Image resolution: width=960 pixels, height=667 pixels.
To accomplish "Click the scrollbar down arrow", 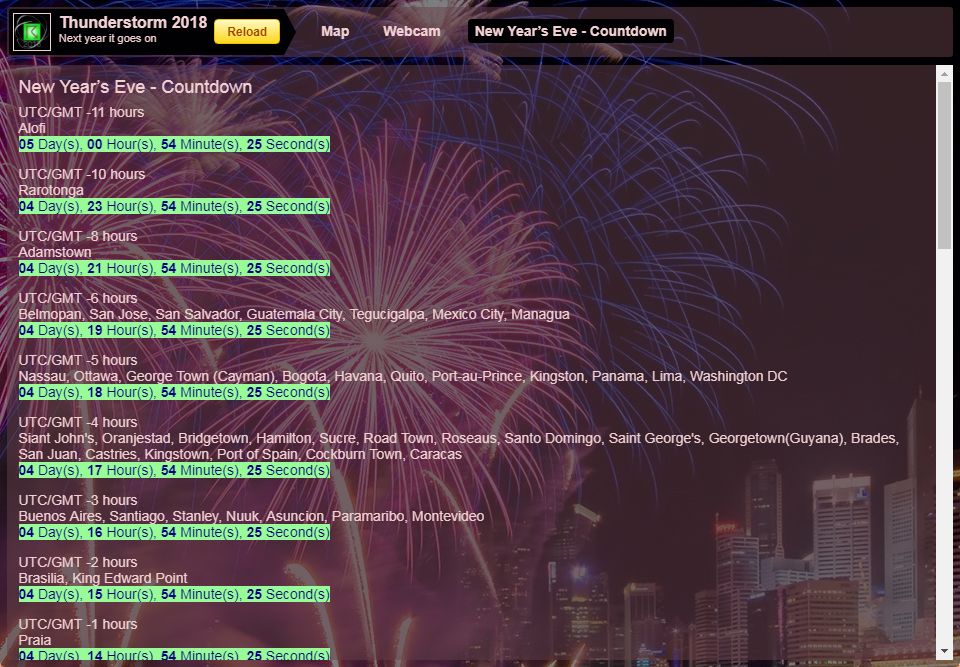I will pos(944,652).
